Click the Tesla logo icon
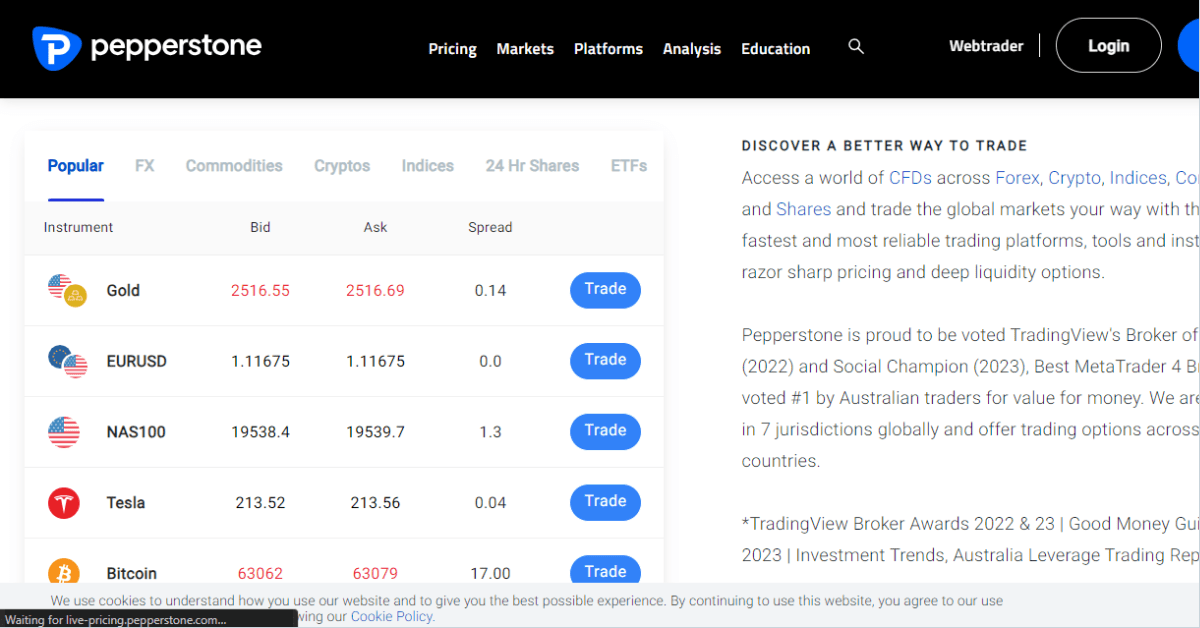Image resolution: width=1200 pixels, height=628 pixels. coord(63,502)
